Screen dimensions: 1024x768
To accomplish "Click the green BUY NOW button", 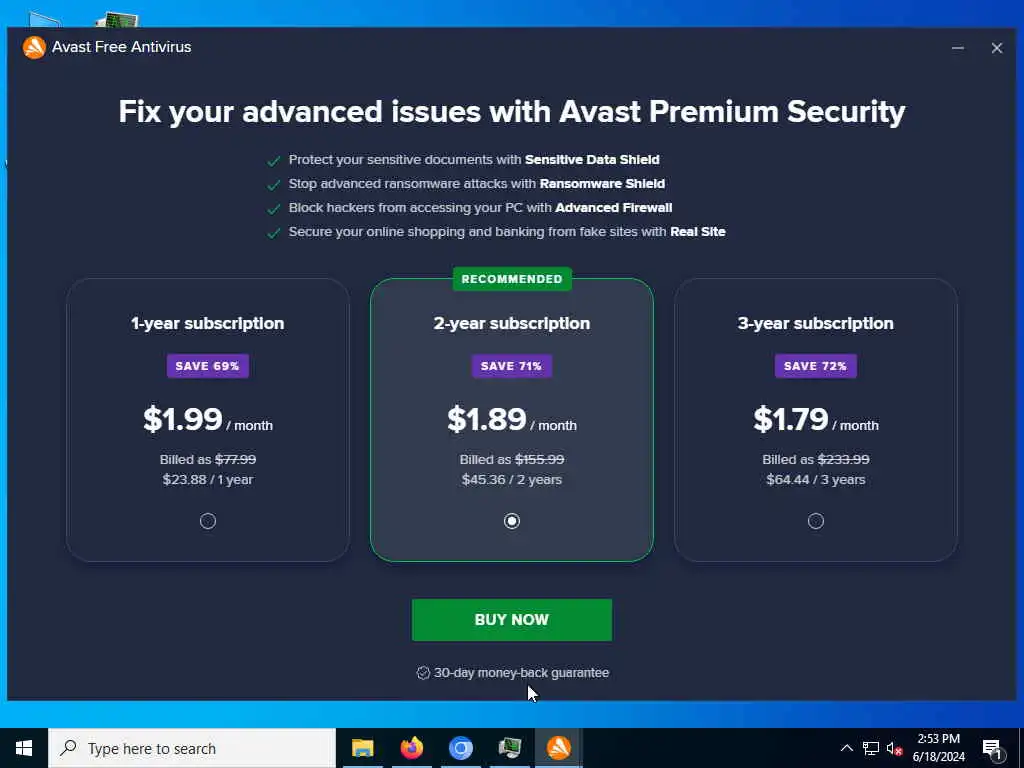I will pyautogui.click(x=512, y=620).
